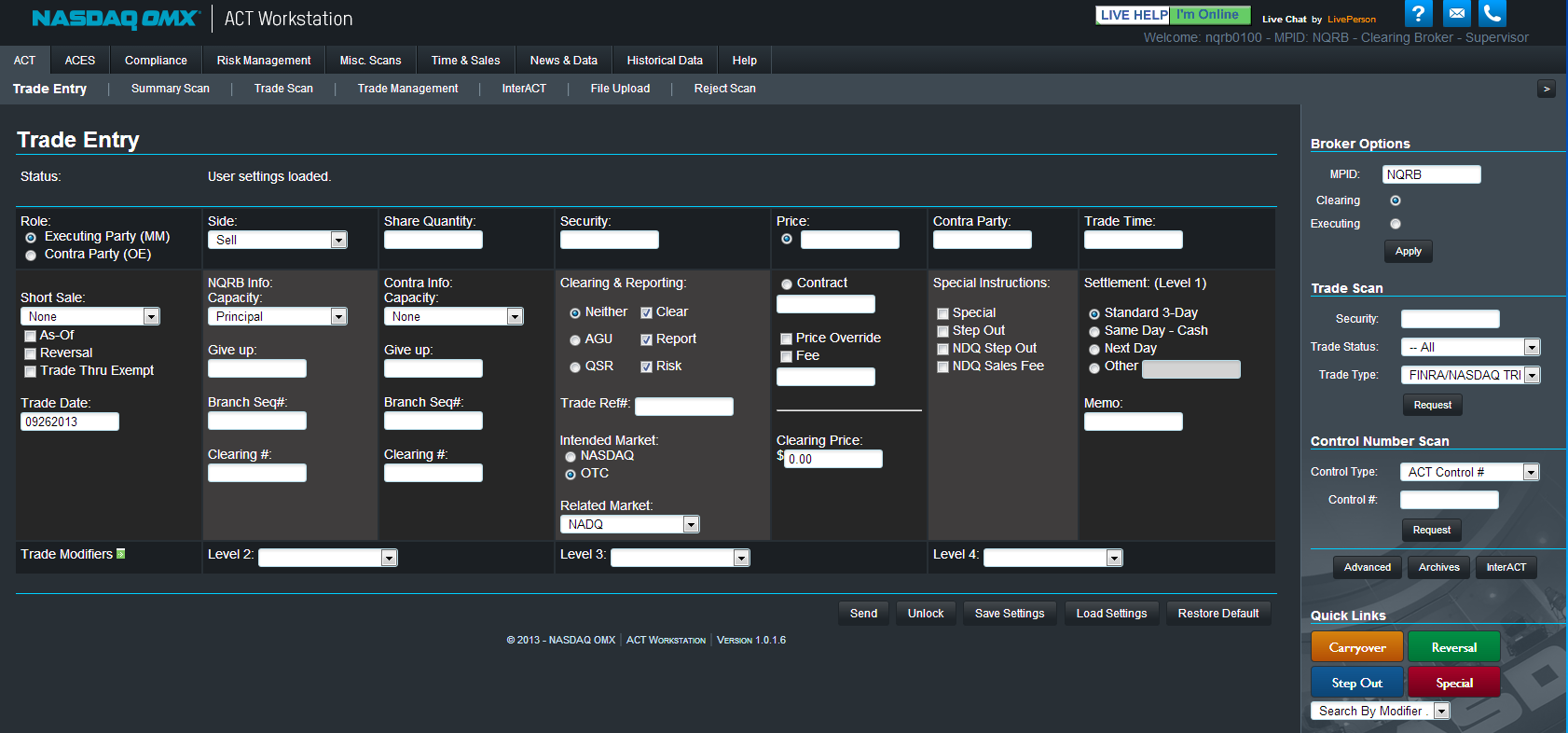Screen dimensions: 1568x733
Task: Open Trade Type dropdown FINRA/NASDAQ
Action: pos(1471,375)
